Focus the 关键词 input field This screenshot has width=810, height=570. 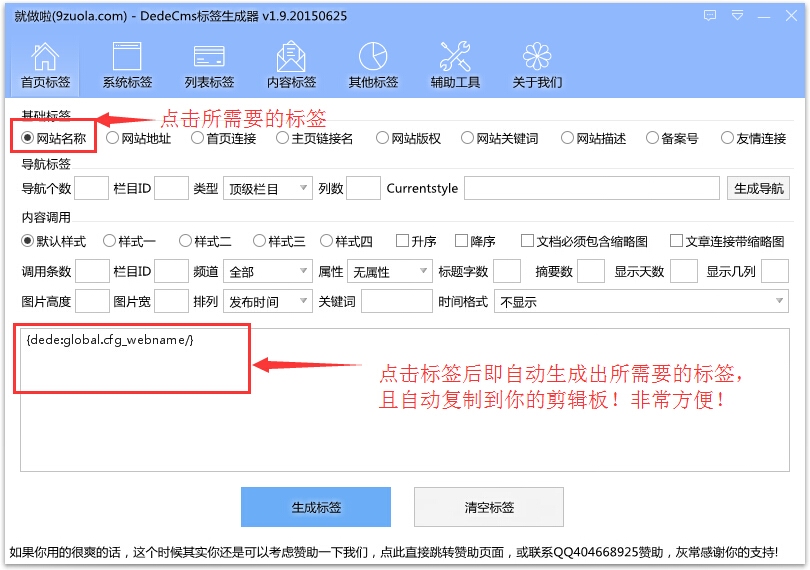(x=397, y=301)
